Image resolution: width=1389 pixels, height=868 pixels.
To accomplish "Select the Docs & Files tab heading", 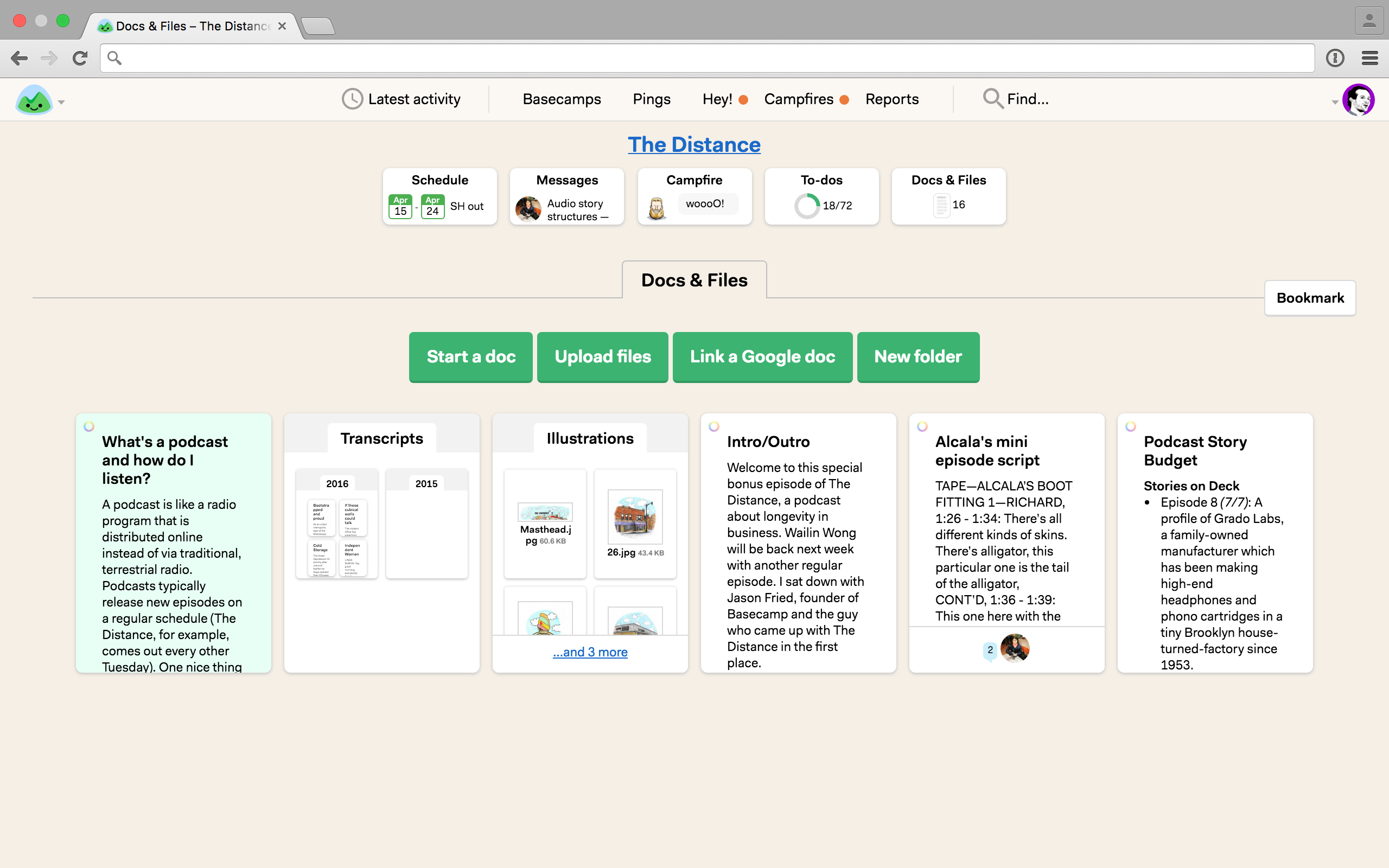I will (694, 280).
